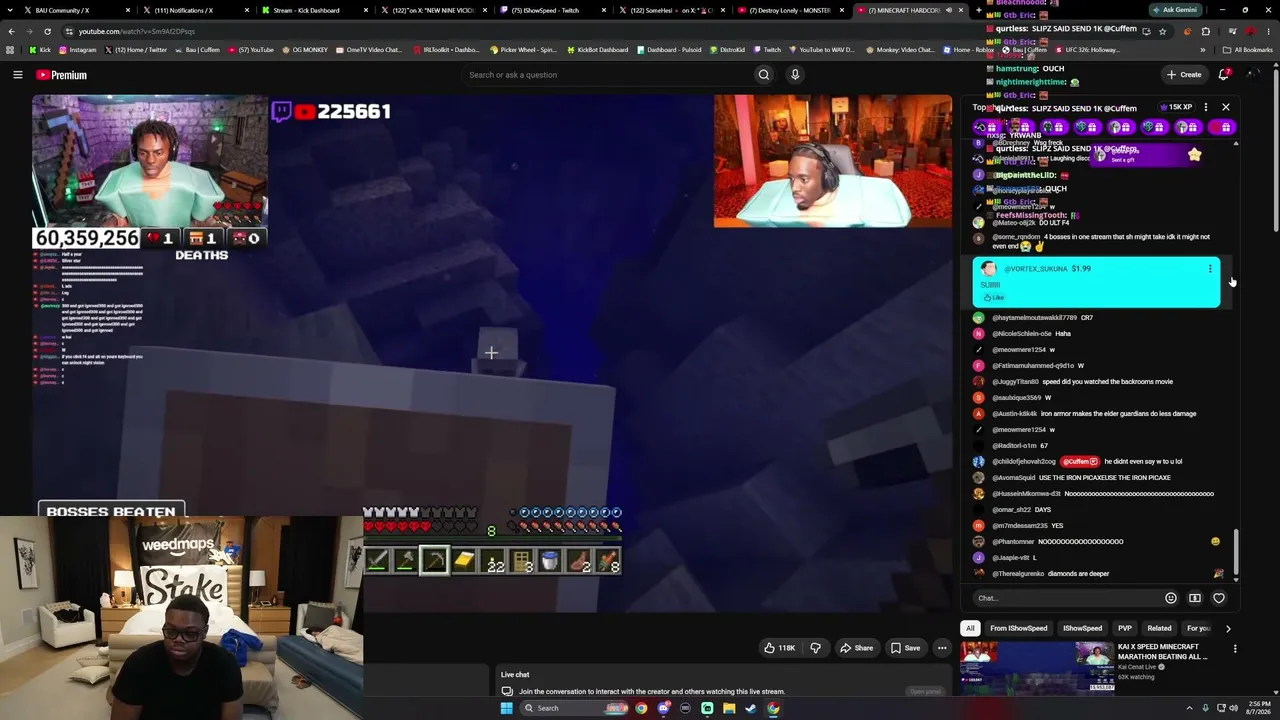
Task: Open live chat options three-dot menu
Action: point(1206,107)
